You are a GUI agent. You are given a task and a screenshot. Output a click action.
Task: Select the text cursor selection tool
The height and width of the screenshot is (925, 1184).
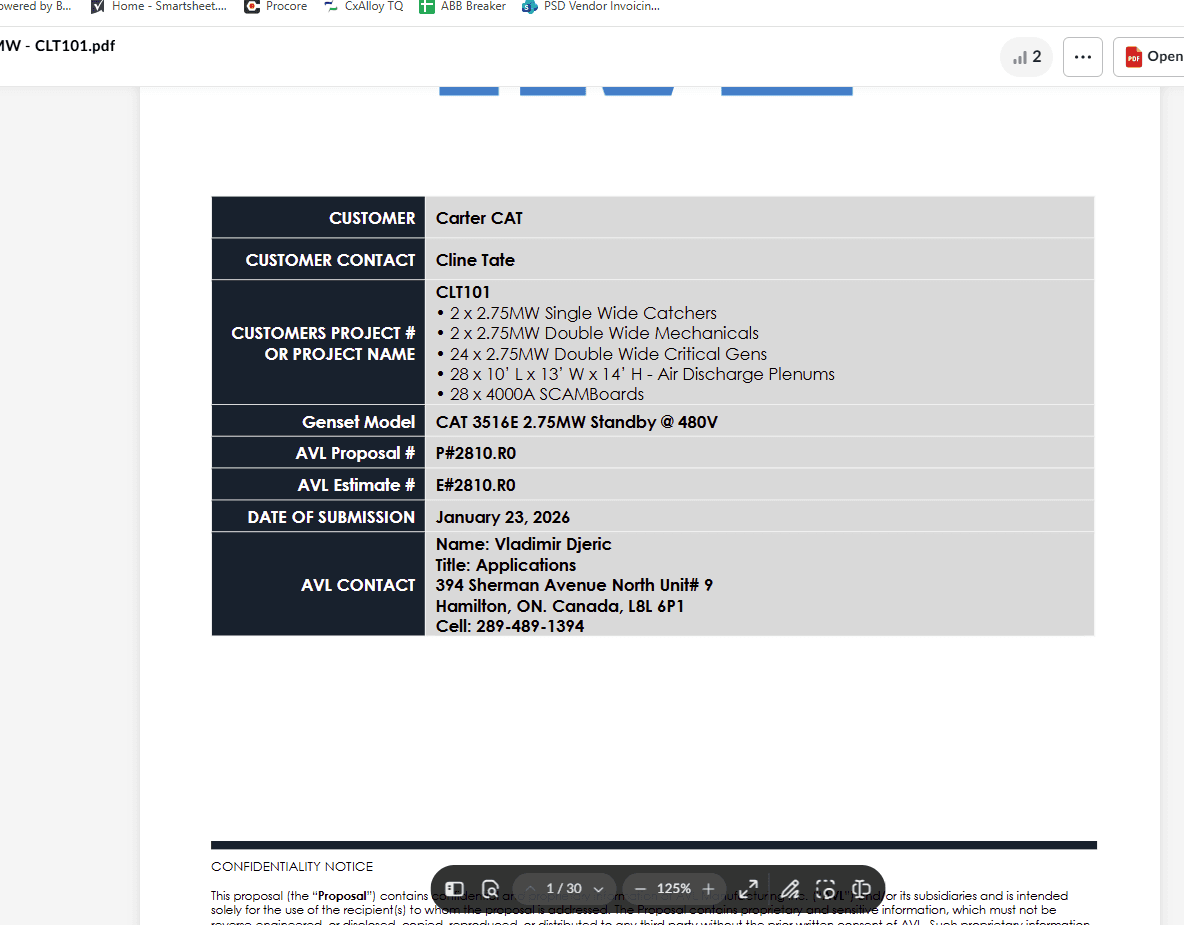(862, 889)
